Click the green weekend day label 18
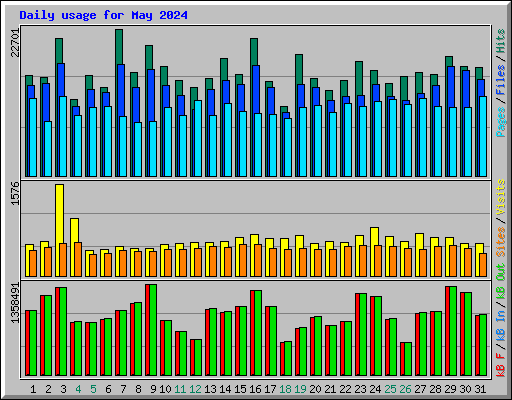Viewport: 512px width, 400px height. click(x=285, y=389)
